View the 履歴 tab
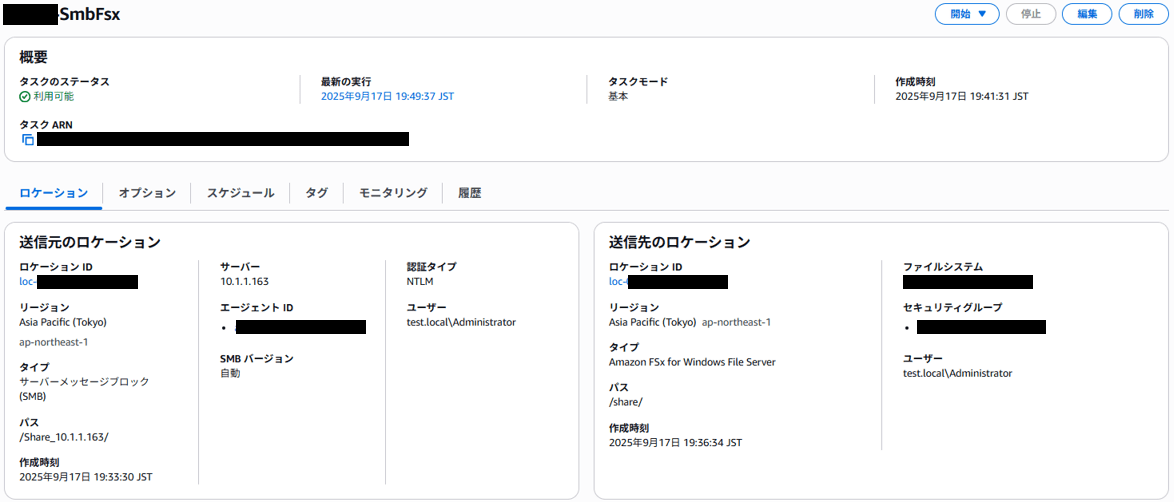The image size is (1174, 502). 469,193
